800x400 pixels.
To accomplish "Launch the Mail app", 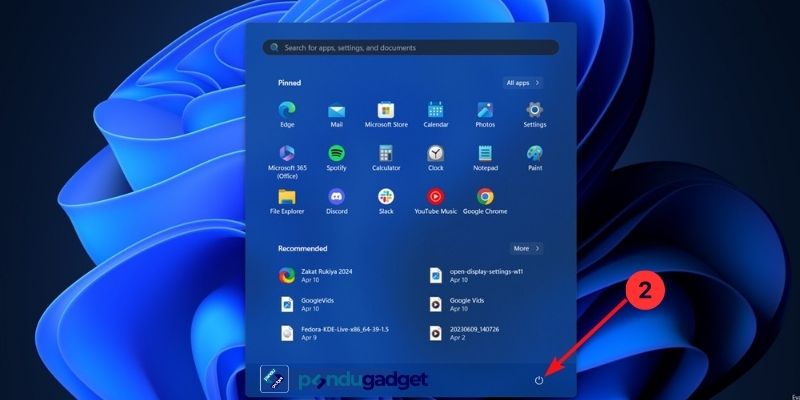I will pos(336,114).
